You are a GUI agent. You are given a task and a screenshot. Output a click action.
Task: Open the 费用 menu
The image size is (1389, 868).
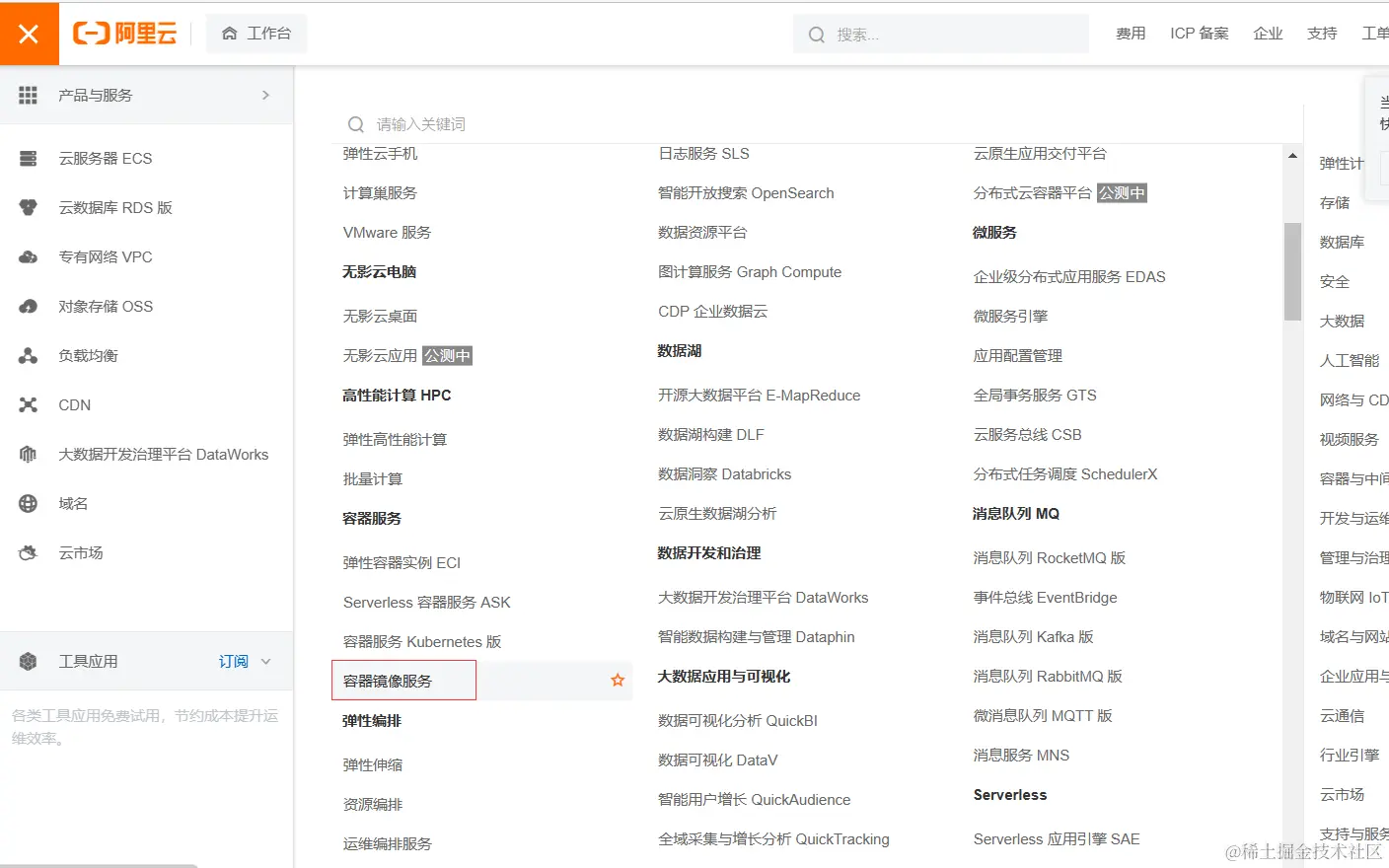pos(1131,34)
